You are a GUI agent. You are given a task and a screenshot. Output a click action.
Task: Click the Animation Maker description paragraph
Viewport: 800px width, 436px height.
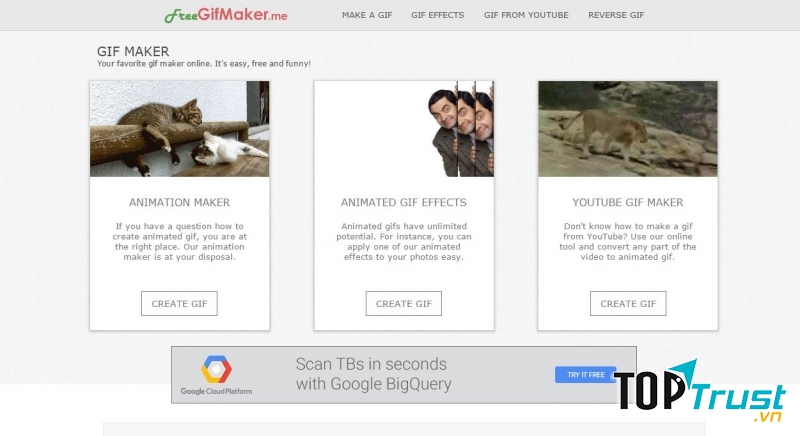[x=180, y=241]
